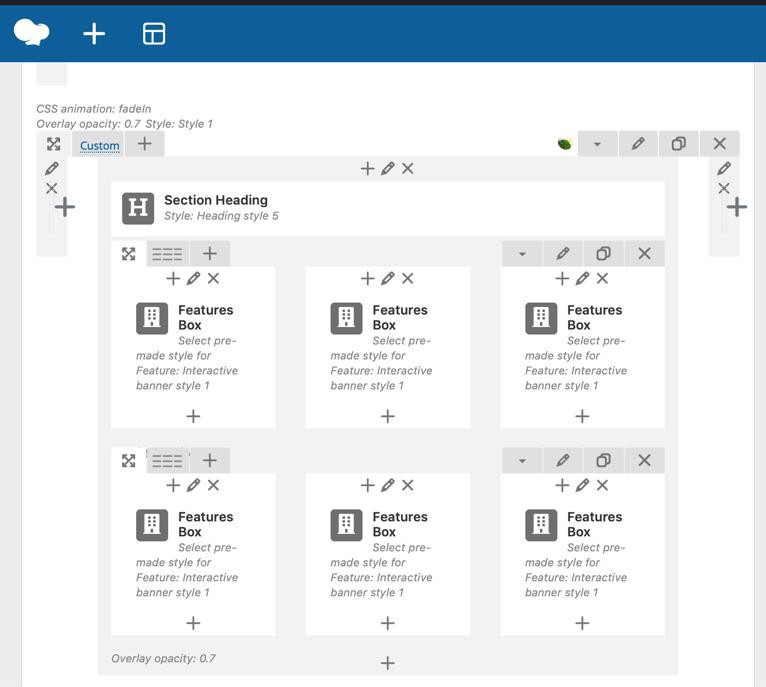Append element below lower-right Features Box

(582, 623)
